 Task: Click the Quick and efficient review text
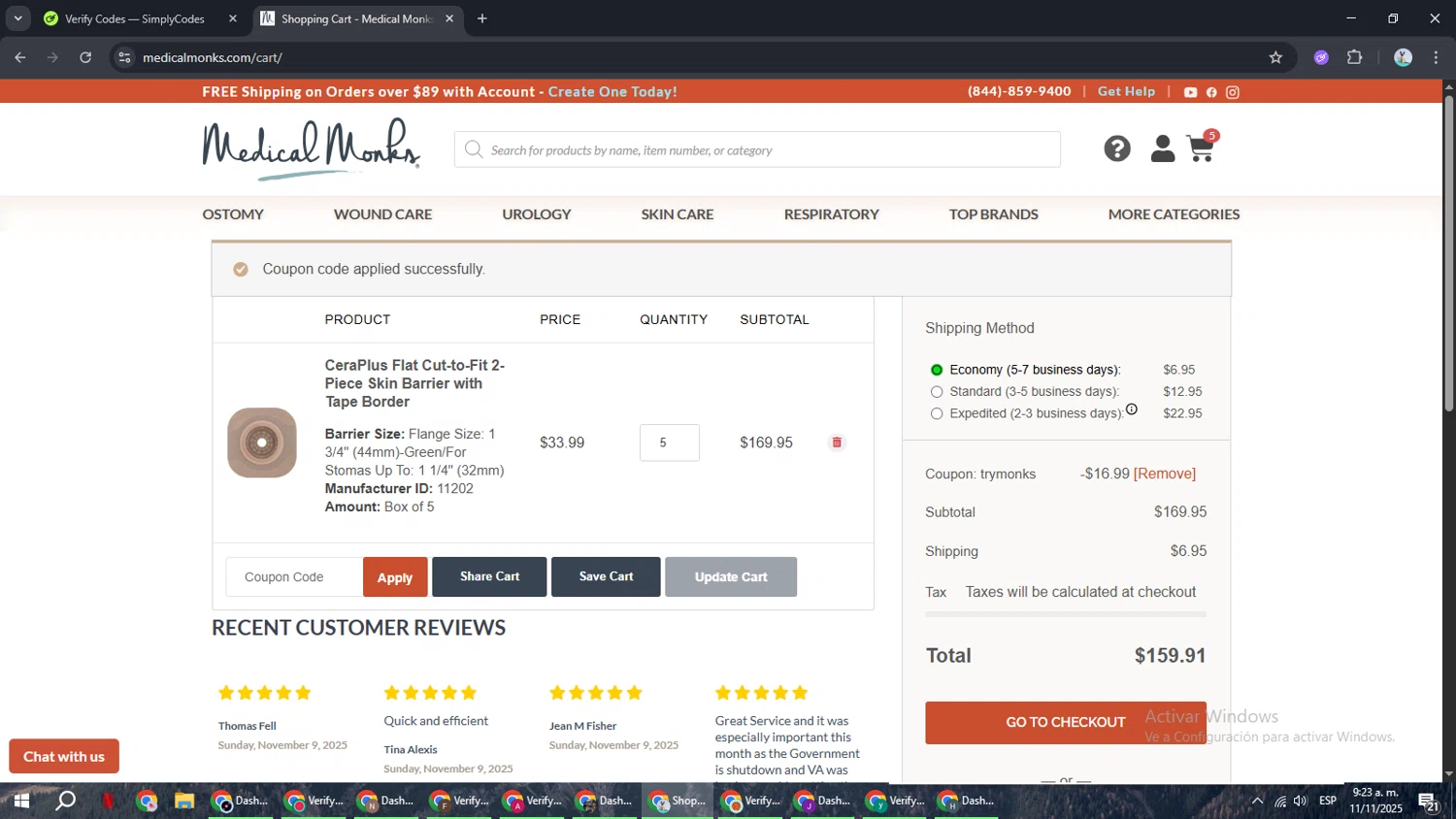coord(436,721)
